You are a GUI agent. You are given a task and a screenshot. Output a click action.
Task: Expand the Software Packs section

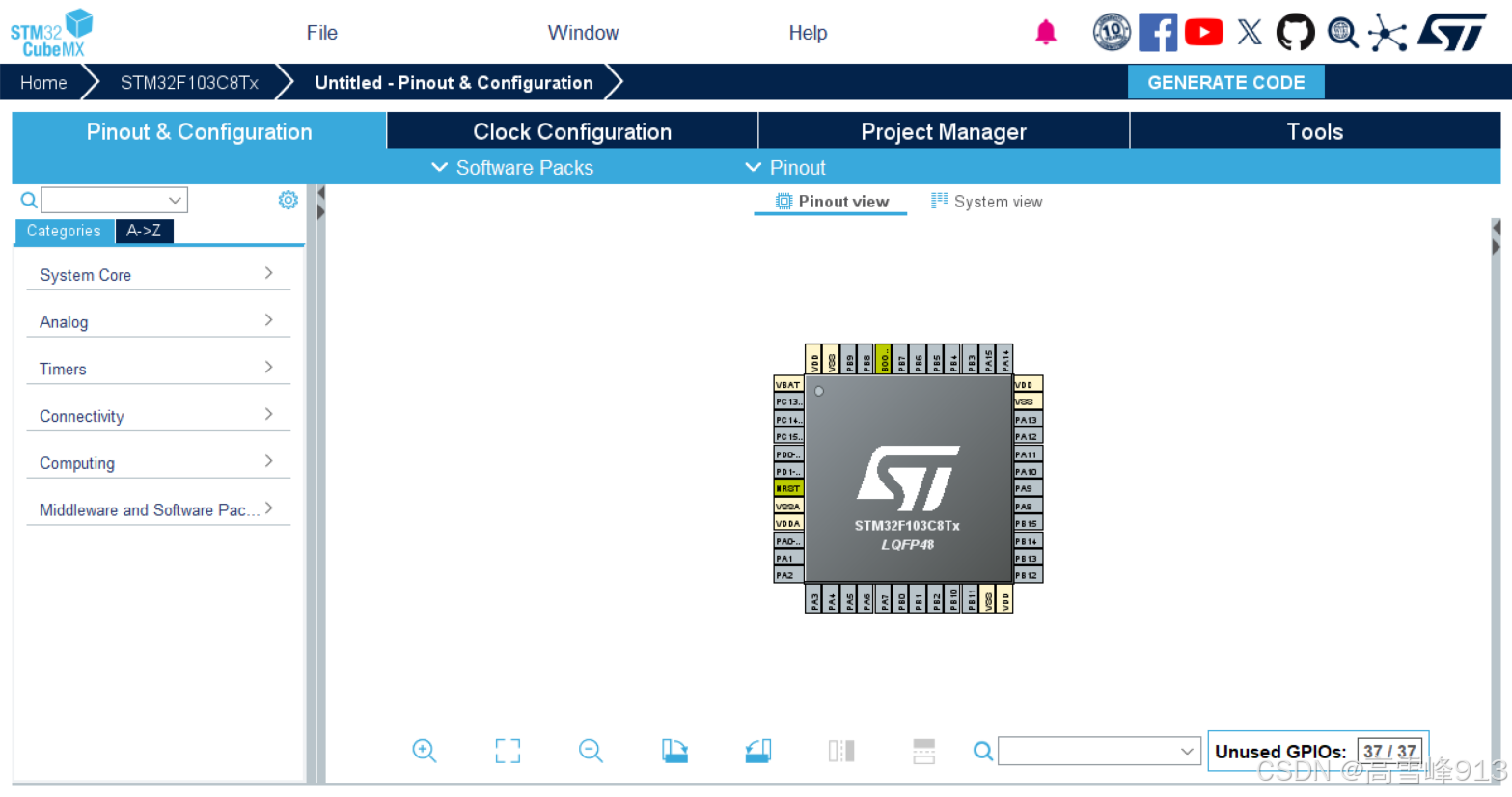(512, 167)
